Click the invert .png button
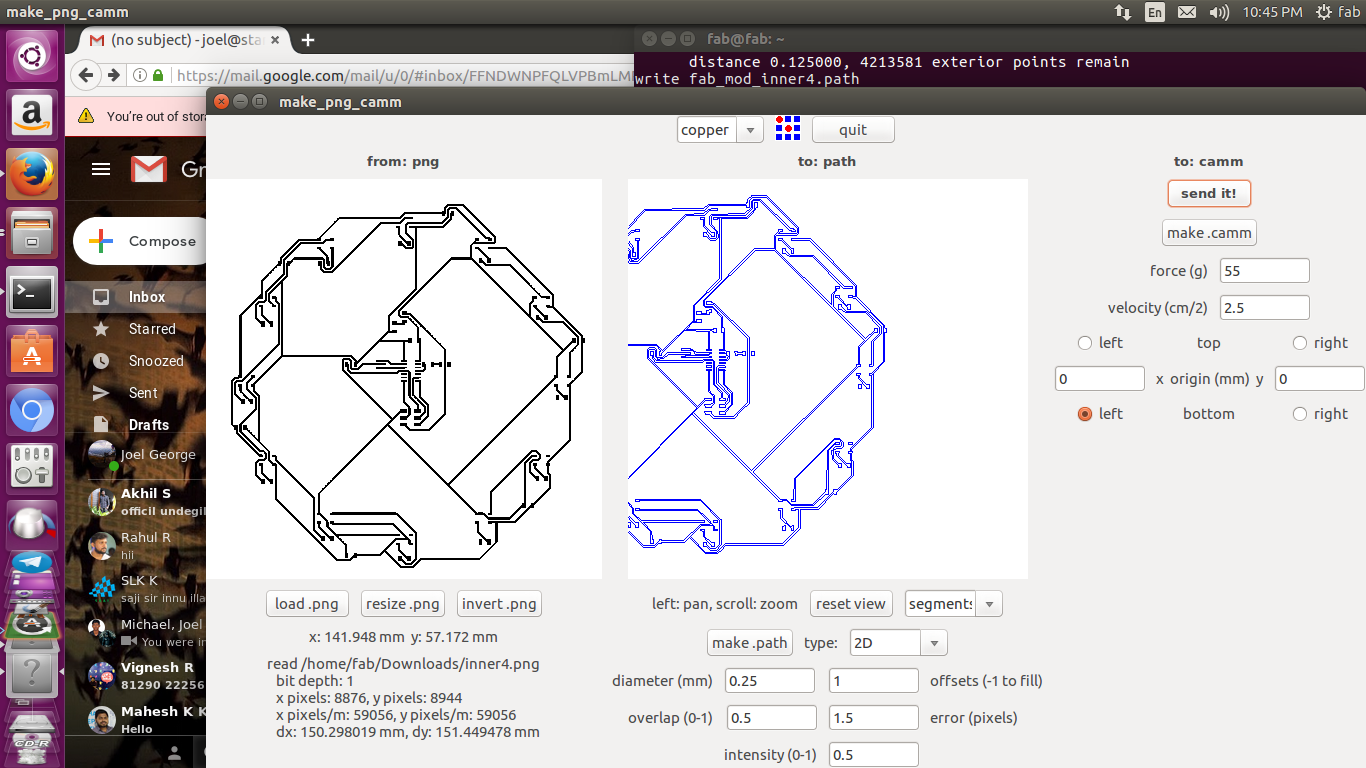 coord(499,604)
